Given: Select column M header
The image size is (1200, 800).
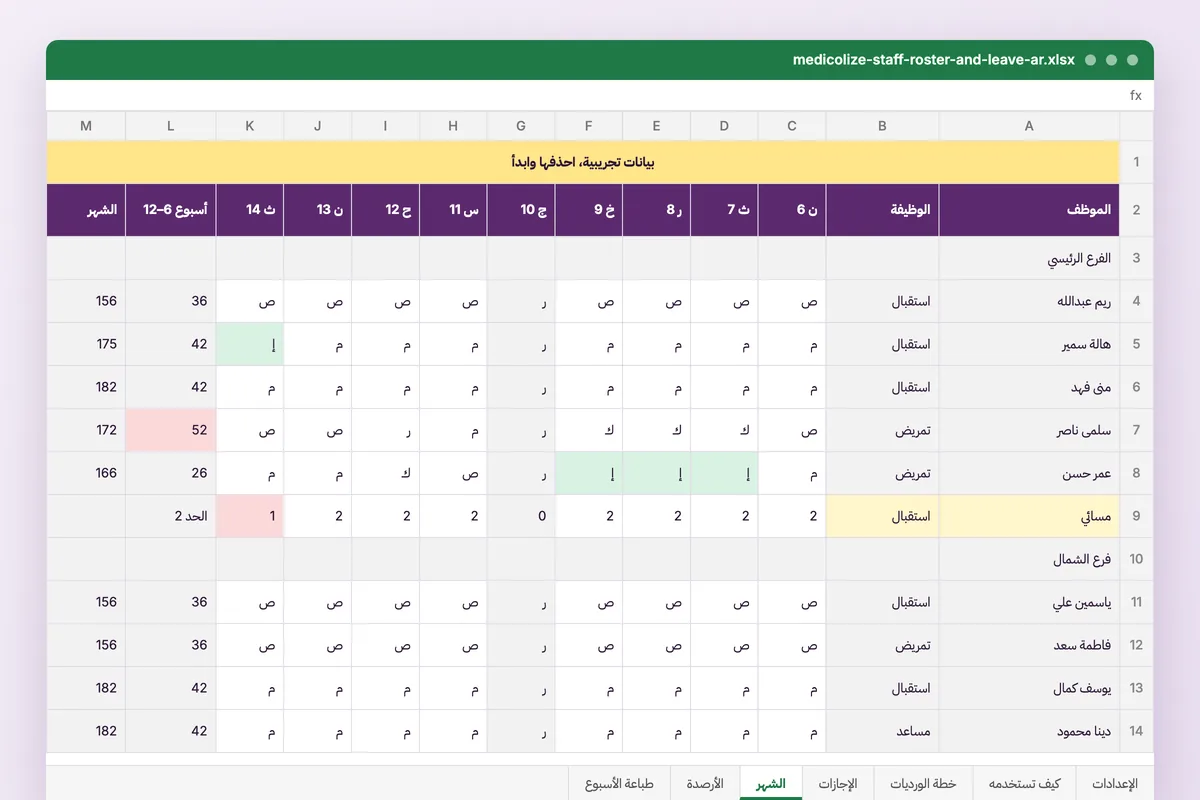Looking at the screenshot, I should [86, 126].
